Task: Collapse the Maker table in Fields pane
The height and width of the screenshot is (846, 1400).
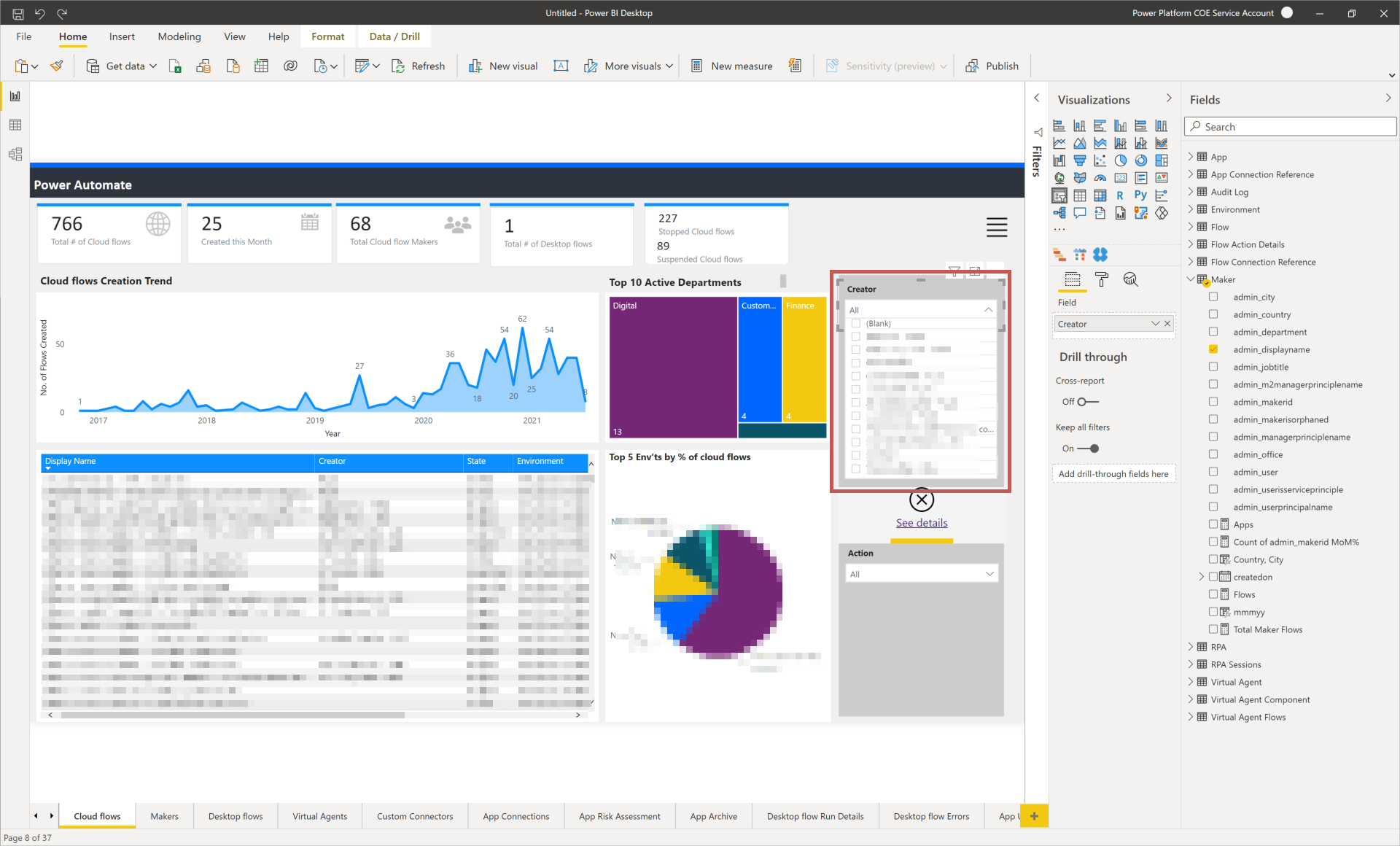Action: [x=1191, y=279]
